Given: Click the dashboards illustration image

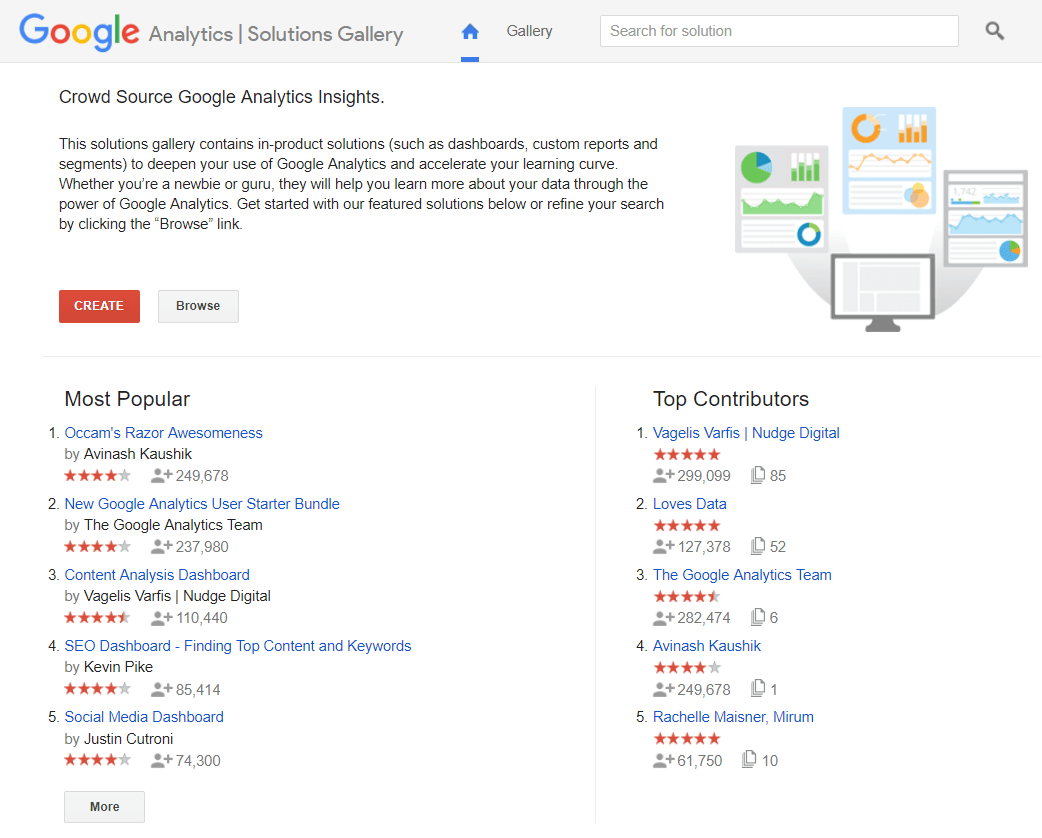Looking at the screenshot, I should pos(881,219).
